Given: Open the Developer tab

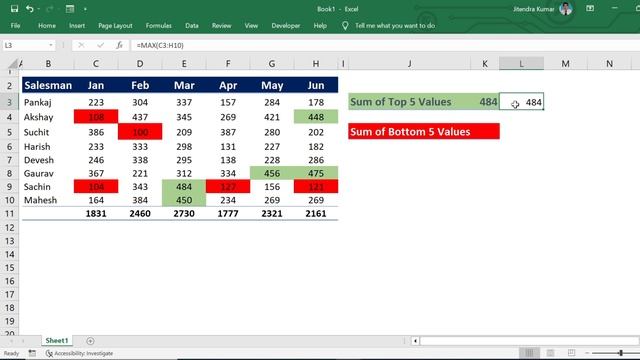Looking at the screenshot, I should coord(285,25).
